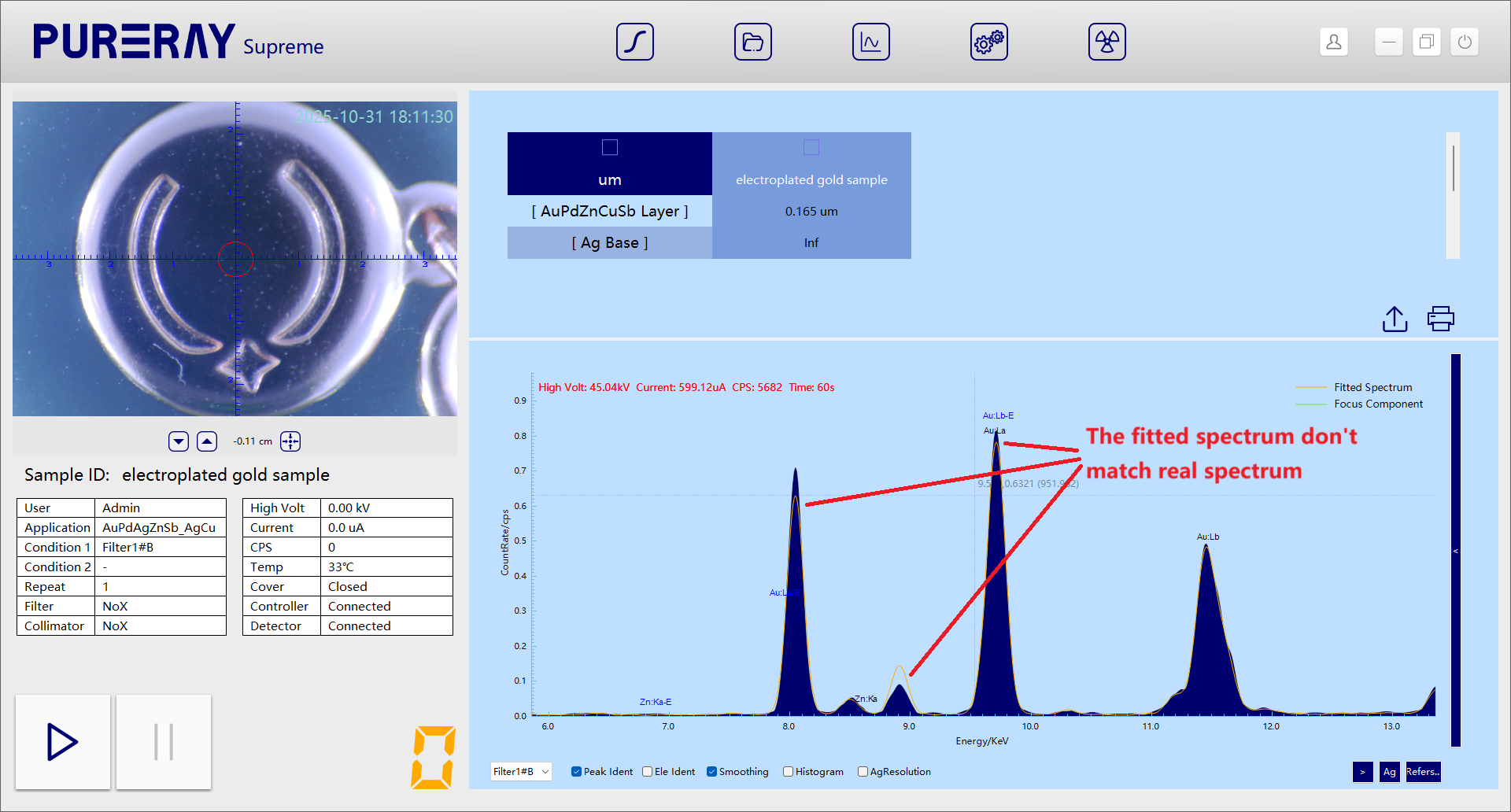1511x812 pixels.
Task: Start measurement with the play button
Action: pos(63,742)
